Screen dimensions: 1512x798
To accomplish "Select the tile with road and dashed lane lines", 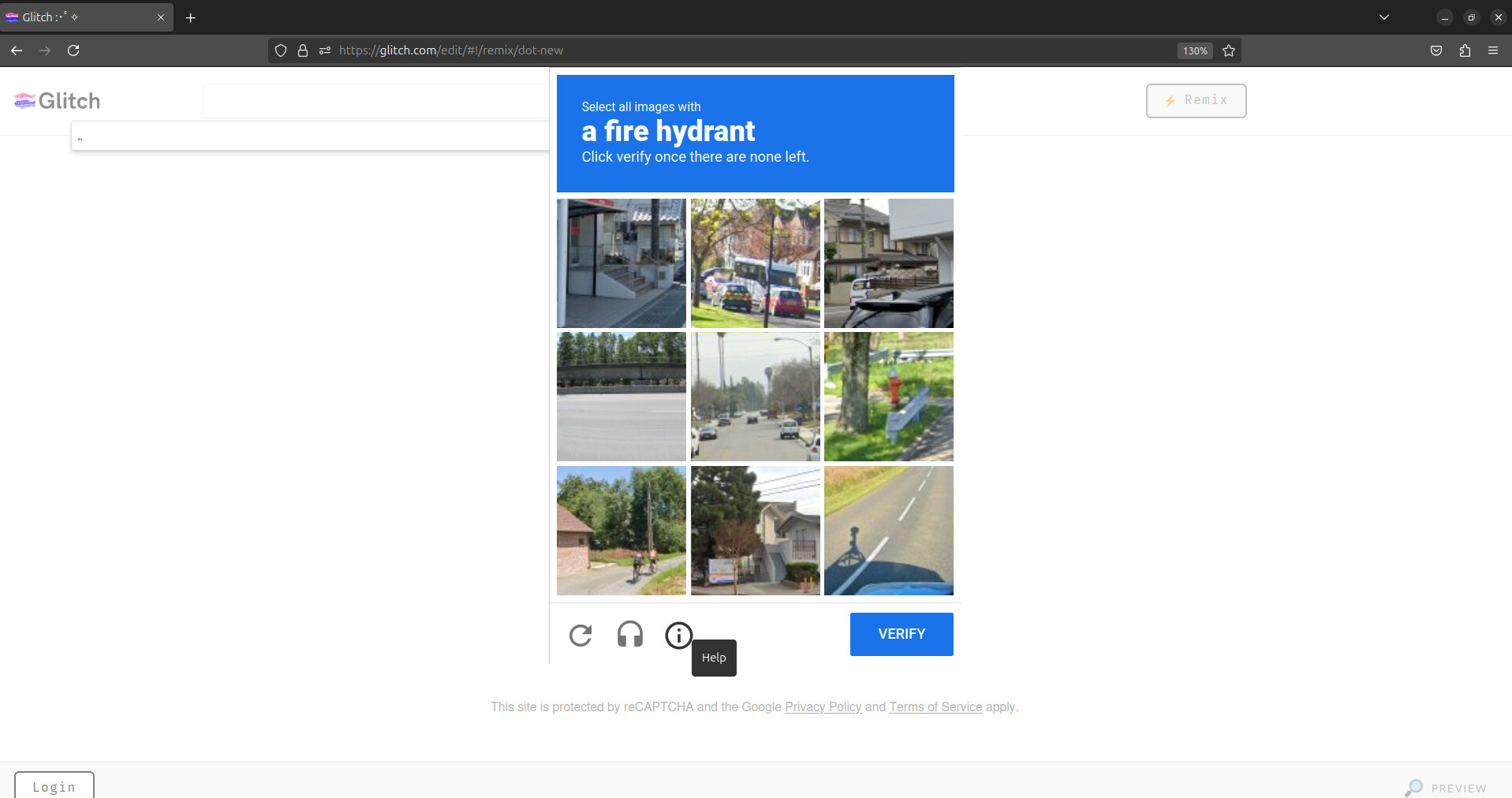I will (x=889, y=531).
